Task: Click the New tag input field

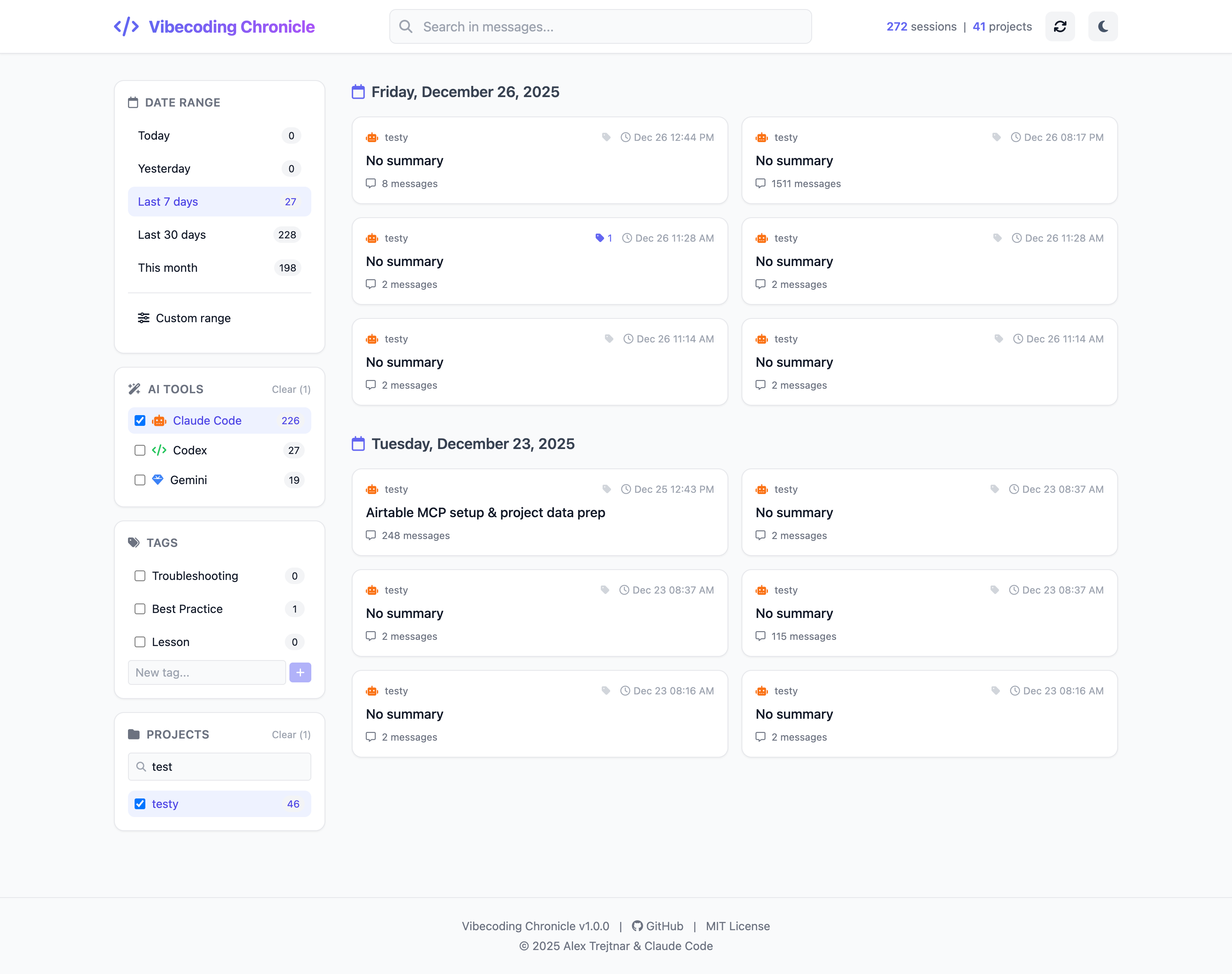Action: click(206, 672)
